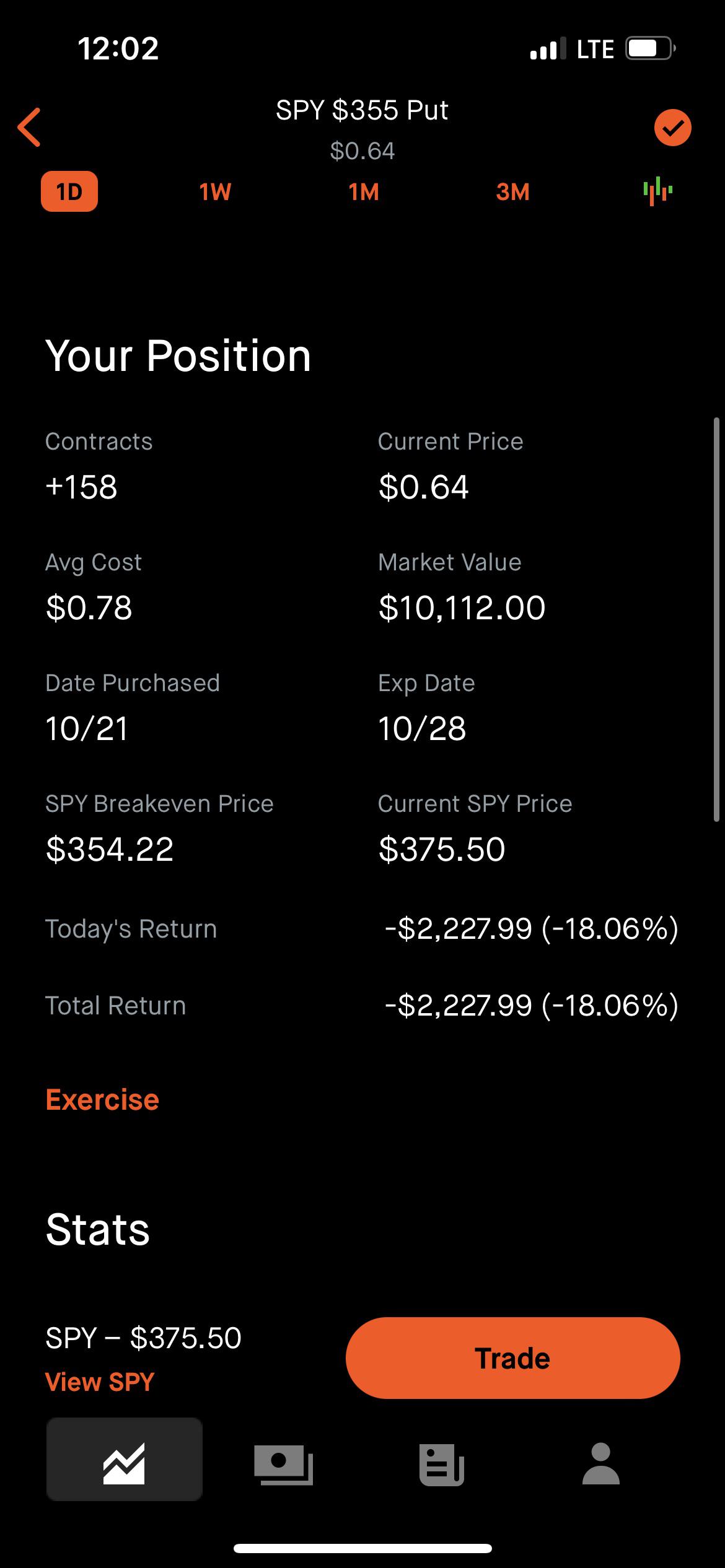Tap the Today's Return value
Viewport: 725px width, 1568px height.
tap(531, 929)
